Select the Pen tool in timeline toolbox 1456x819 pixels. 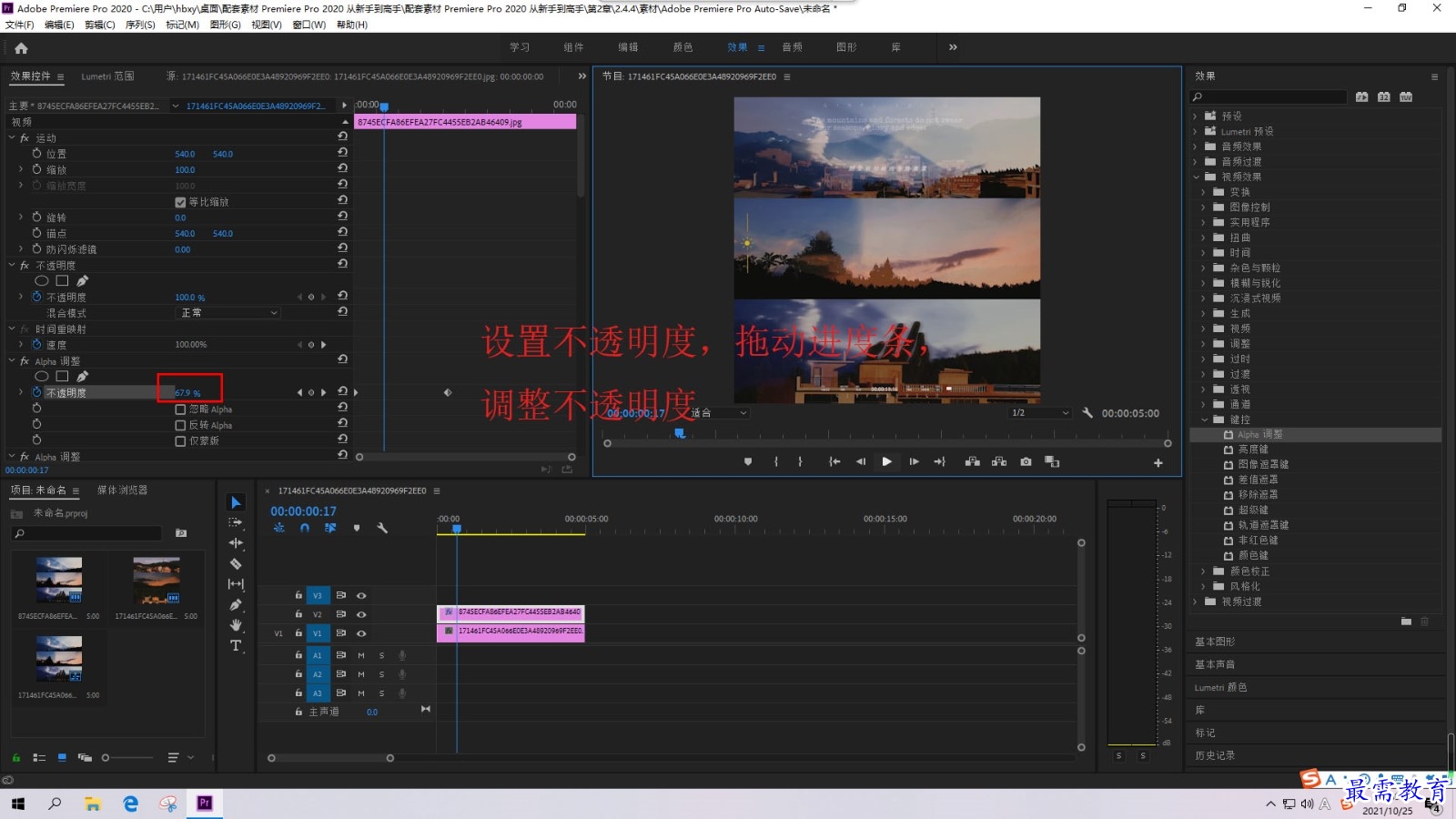coord(236,604)
